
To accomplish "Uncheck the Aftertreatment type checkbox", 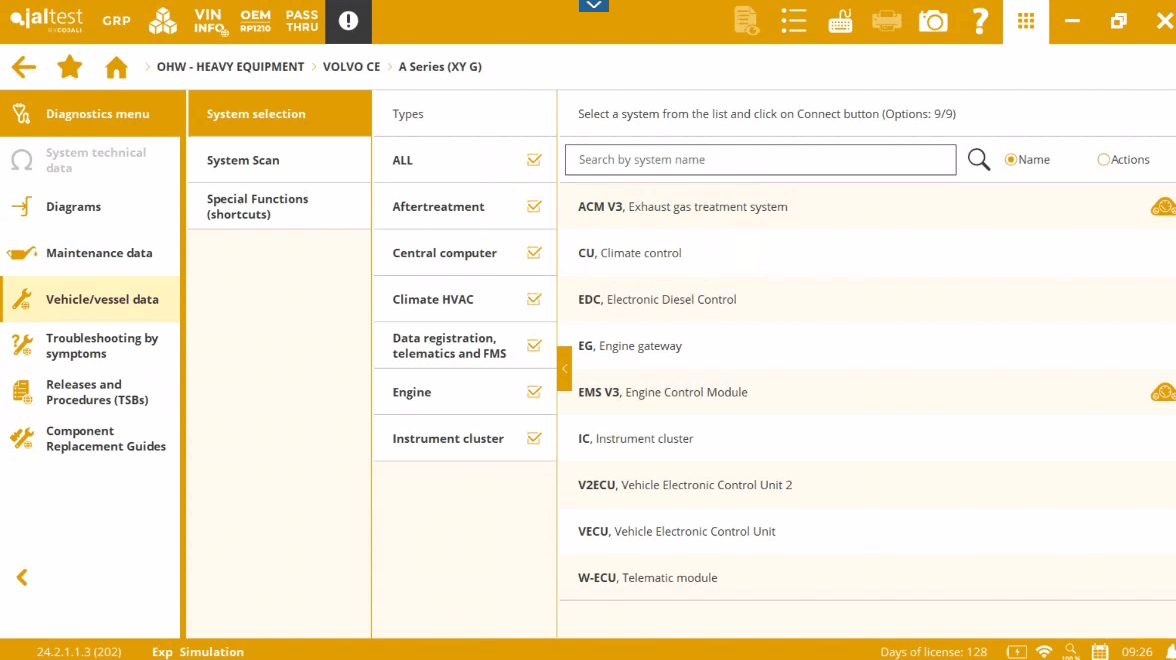I will [x=534, y=206].
